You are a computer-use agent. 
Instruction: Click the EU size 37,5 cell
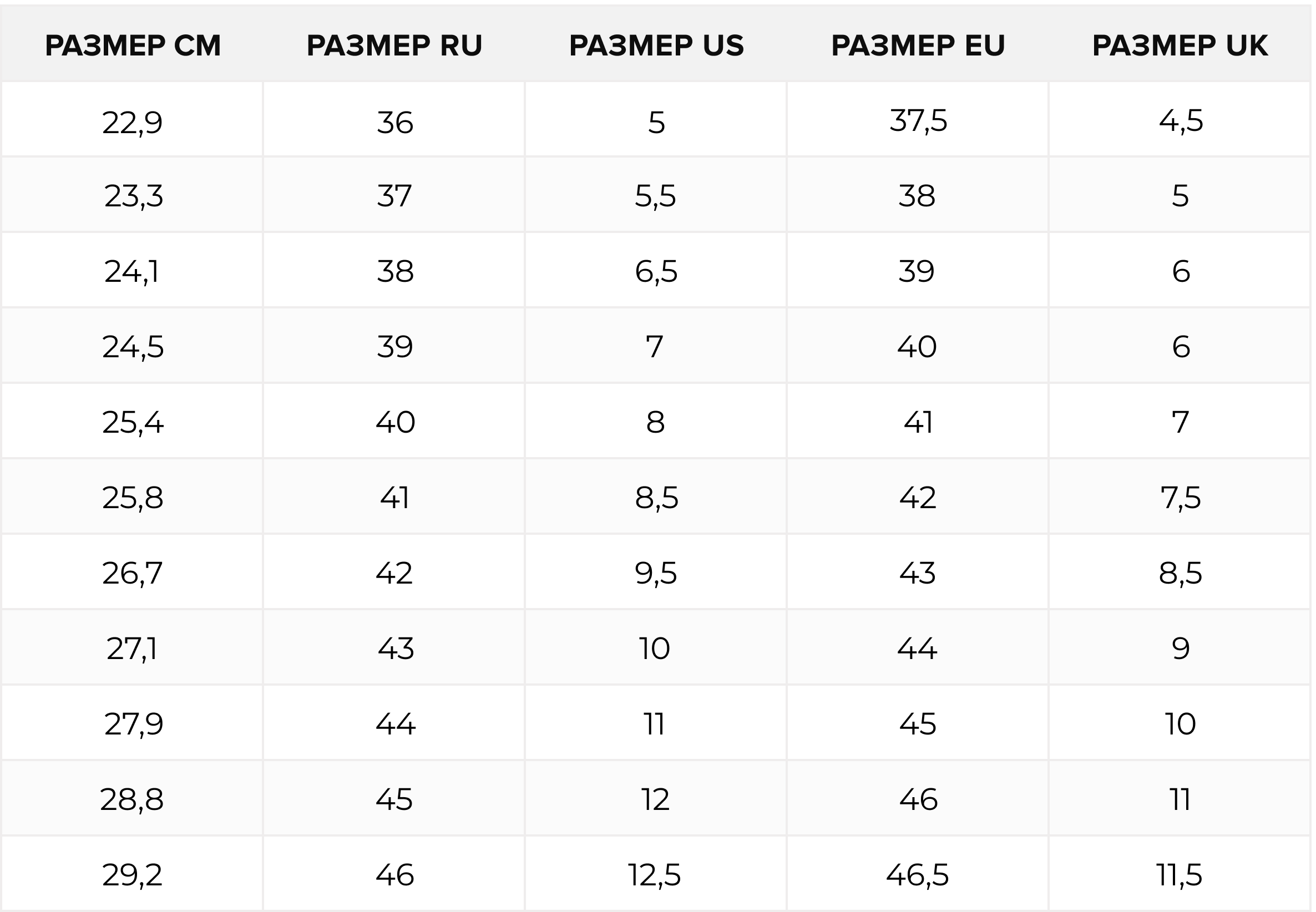tap(918, 119)
